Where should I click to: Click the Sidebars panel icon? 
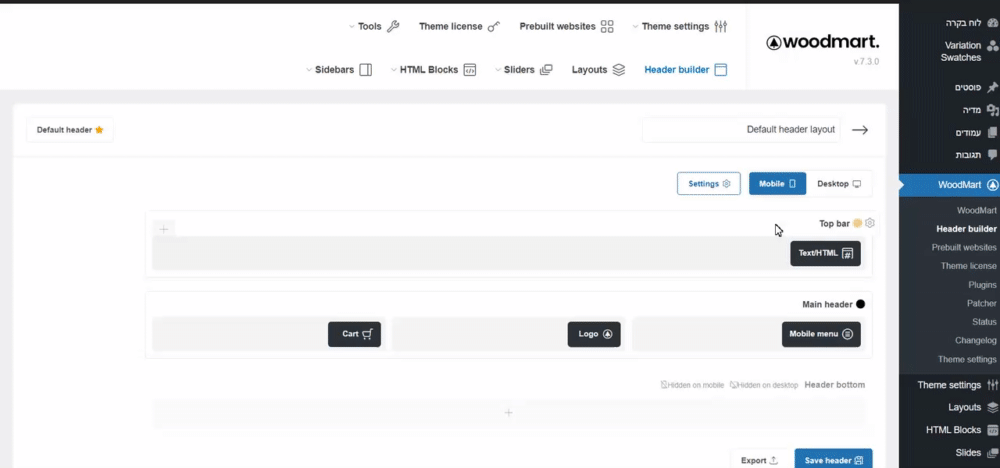(365, 69)
